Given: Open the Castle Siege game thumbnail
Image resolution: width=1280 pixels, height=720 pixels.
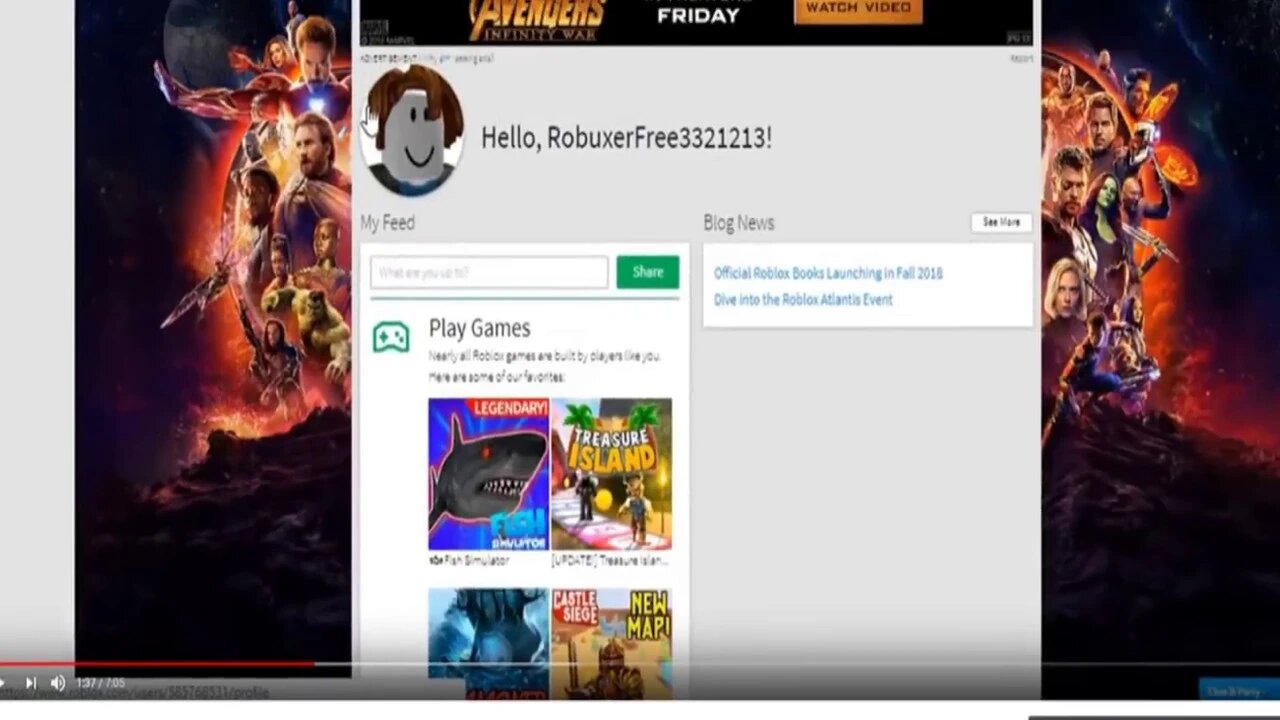Looking at the screenshot, I should (611, 643).
